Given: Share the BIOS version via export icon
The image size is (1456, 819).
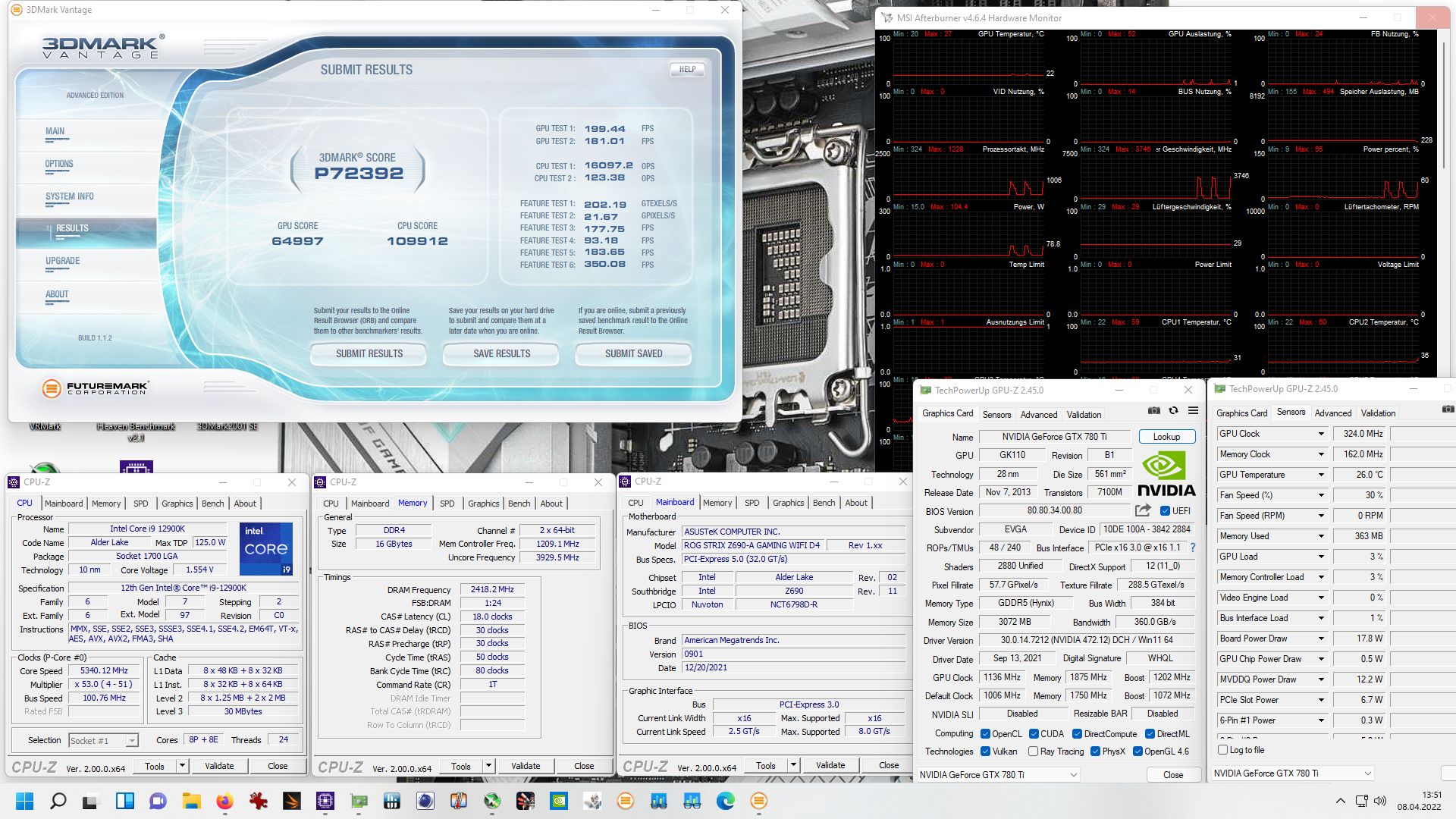Looking at the screenshot, I should [1143, 510].
